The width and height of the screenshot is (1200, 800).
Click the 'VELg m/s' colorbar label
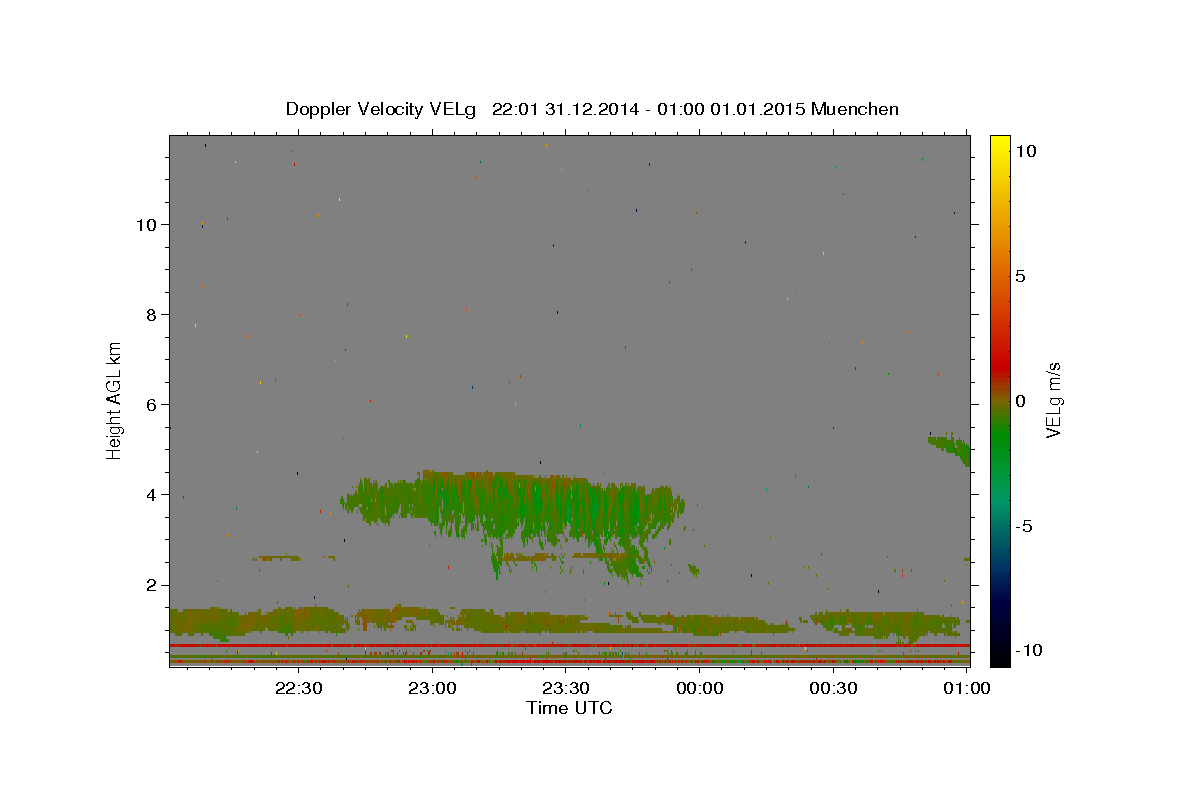pyautogui.click(x=1053, y=400)
